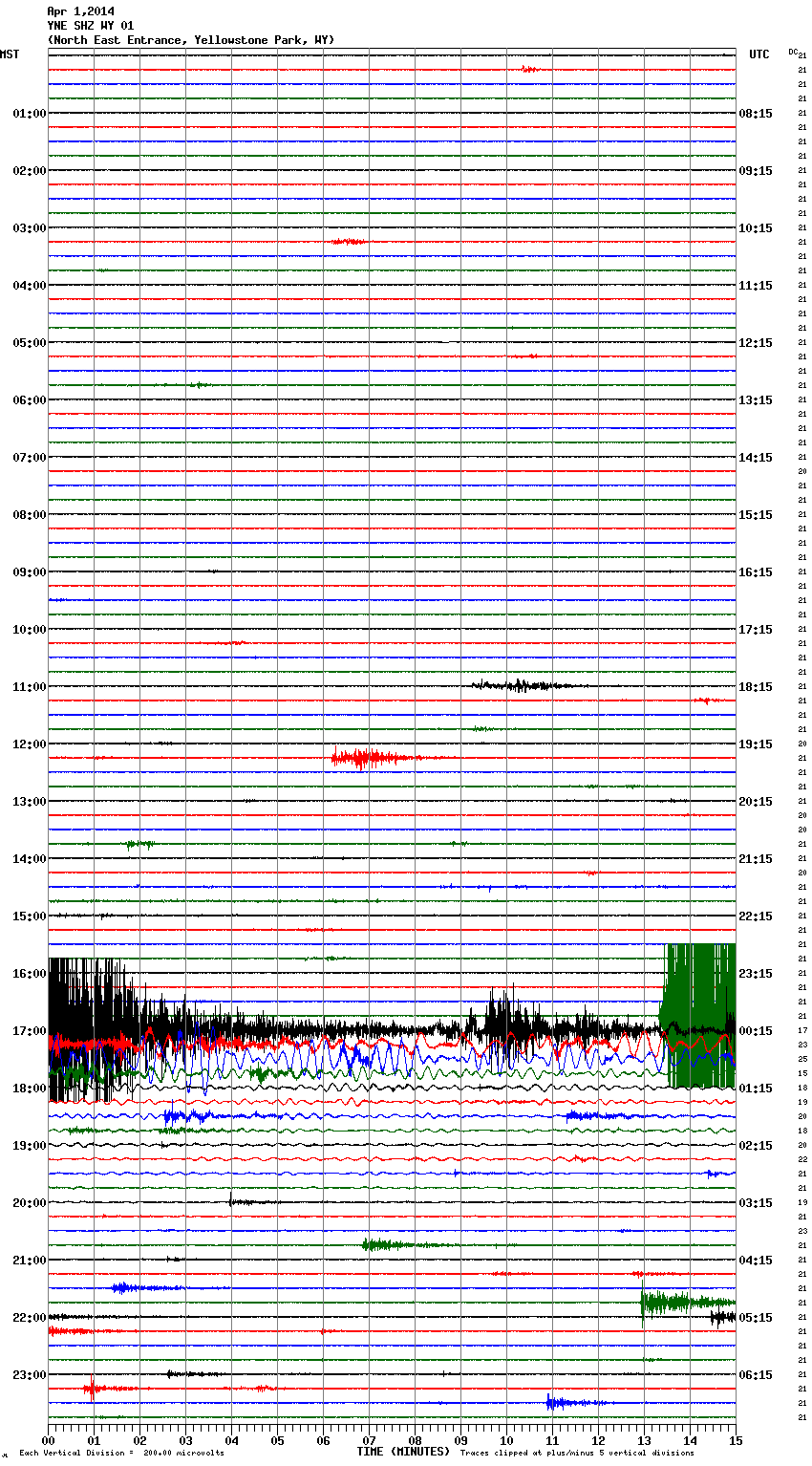Viewport: 812px width, 1466px height.
Task: Click the date header "Apr 1,2014"
Action: [x=80, y=11]
